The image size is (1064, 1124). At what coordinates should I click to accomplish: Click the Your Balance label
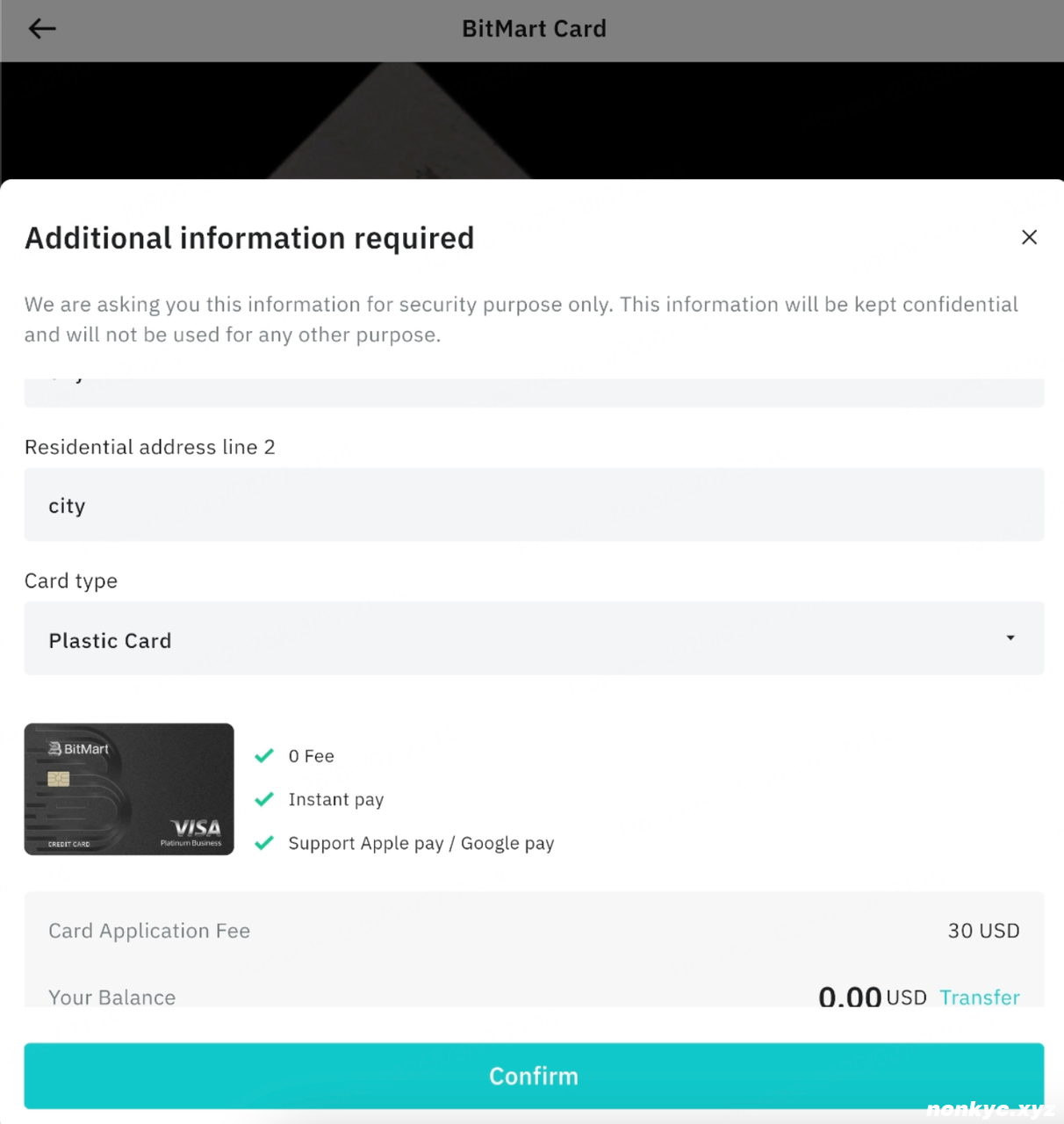tap(112, 997)
